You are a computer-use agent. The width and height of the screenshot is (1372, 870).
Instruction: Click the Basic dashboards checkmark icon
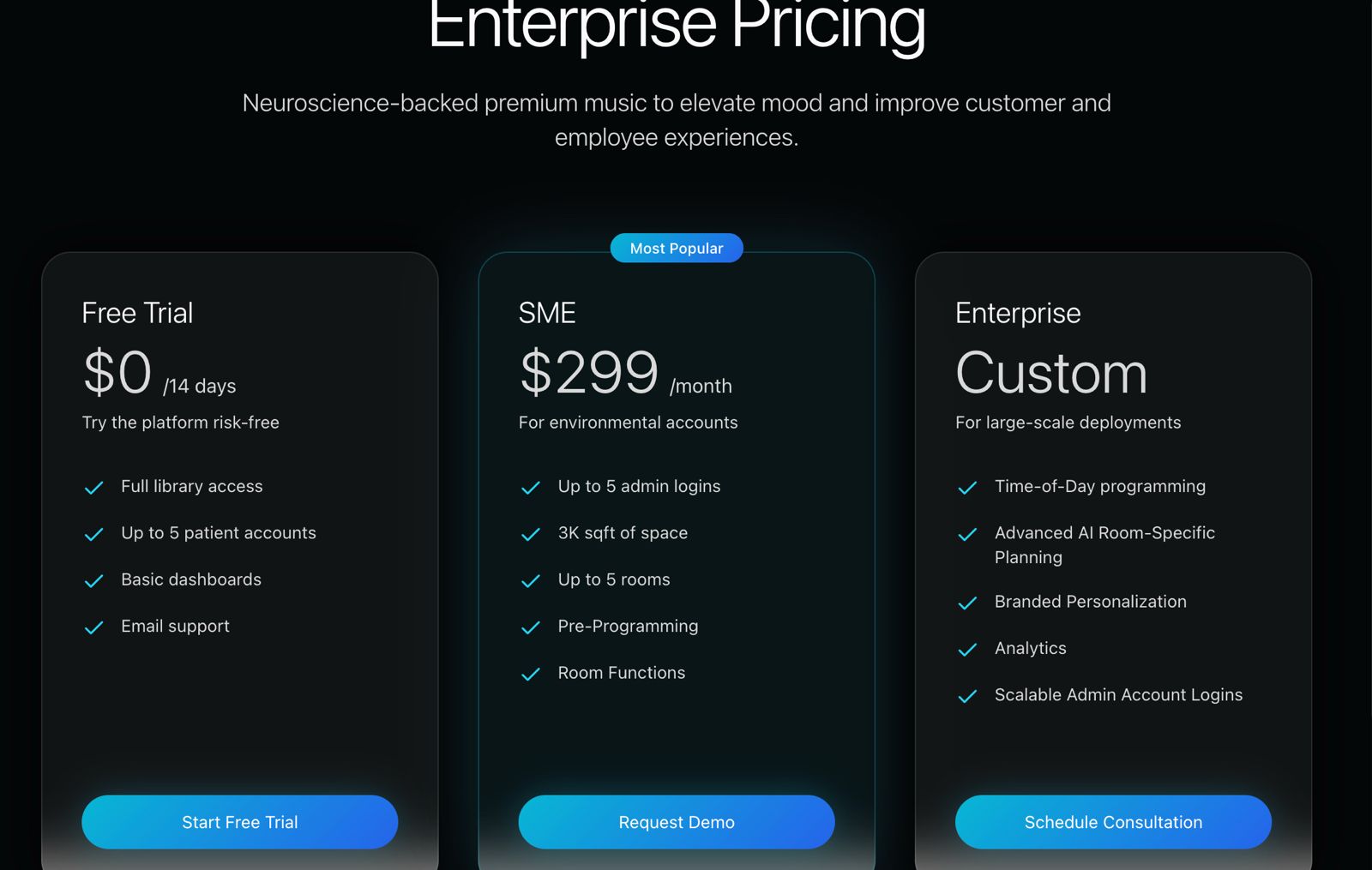pyautogui.click(x=94, y=581)
